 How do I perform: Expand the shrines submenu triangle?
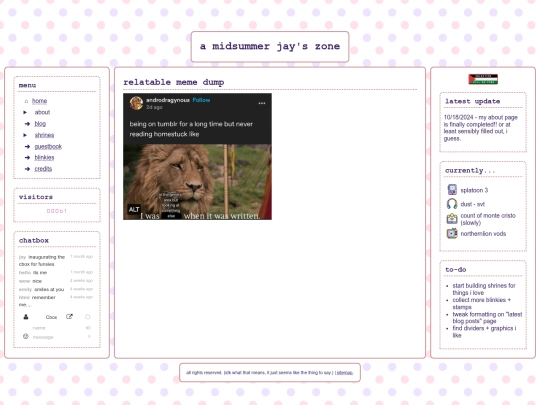pyautogui.click(x=25, y=135)
